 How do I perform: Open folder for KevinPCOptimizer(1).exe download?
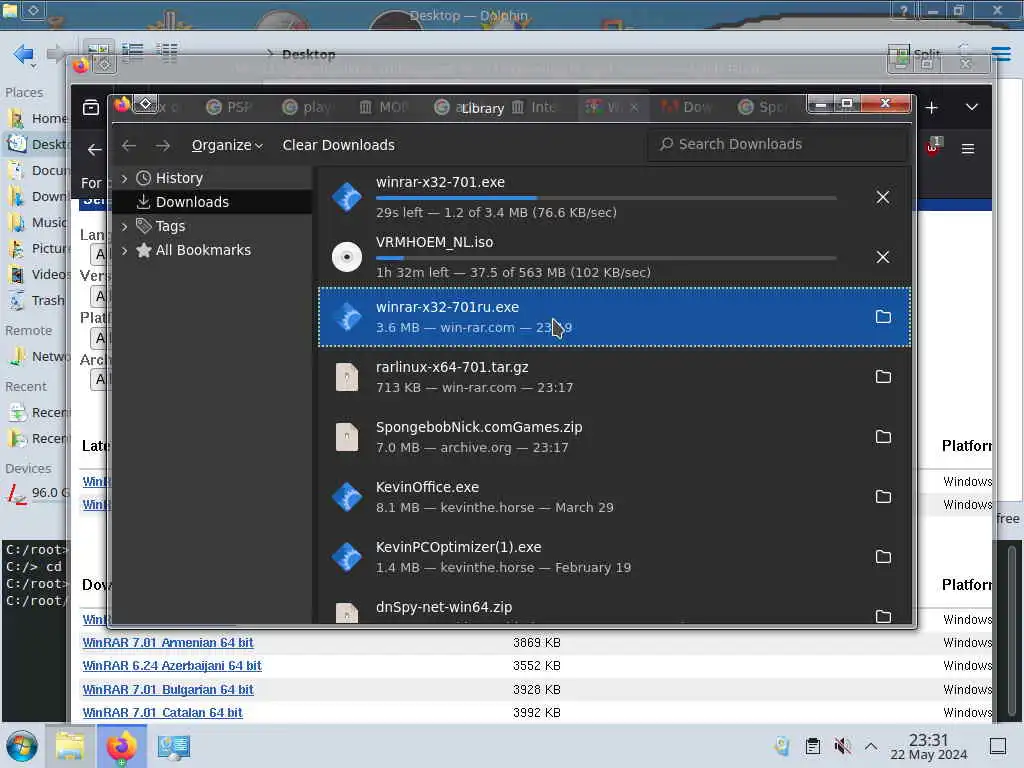(883, 557)
